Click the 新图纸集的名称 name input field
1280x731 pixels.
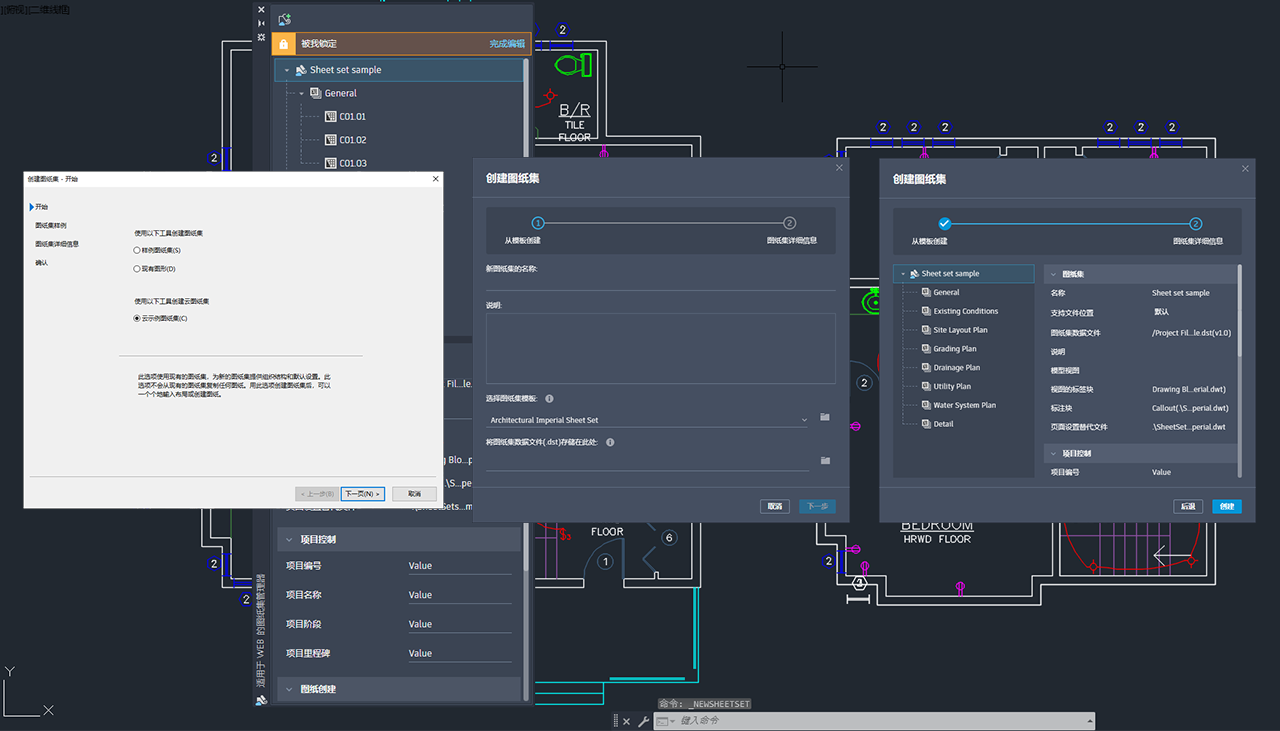[661, 282]
